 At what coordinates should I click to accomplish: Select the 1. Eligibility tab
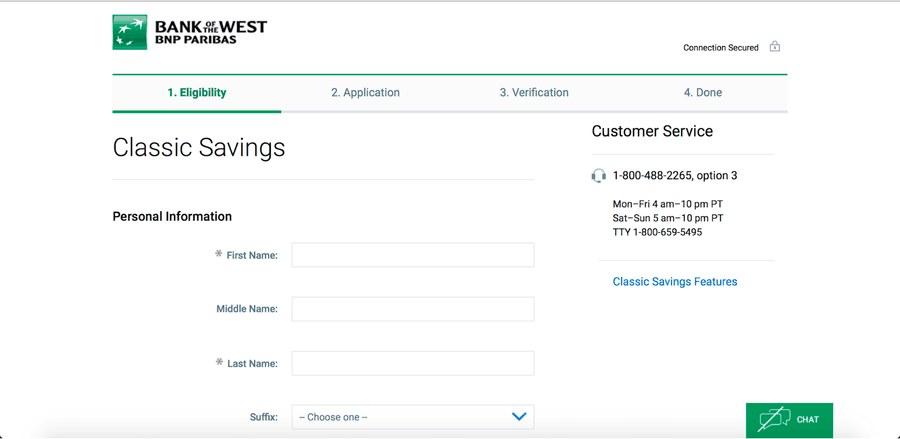197,93
